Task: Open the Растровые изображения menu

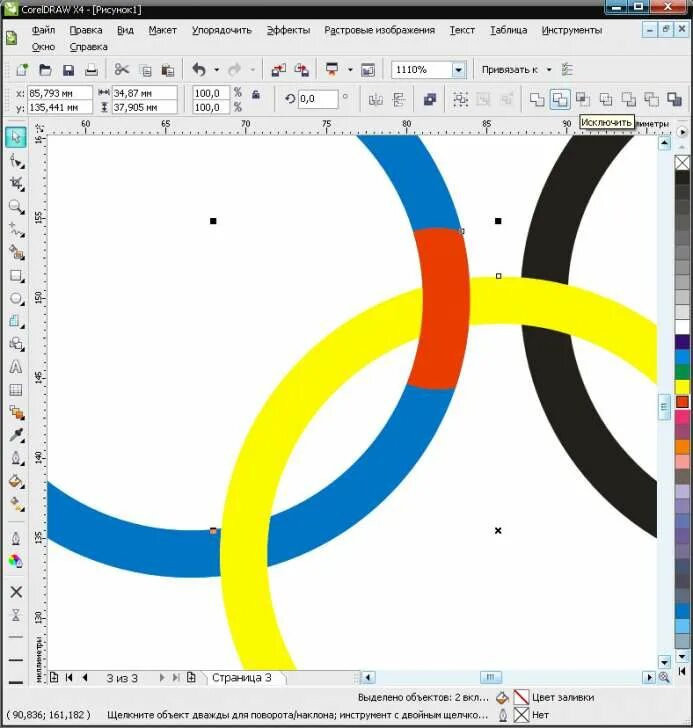Action: click(379, 30)
